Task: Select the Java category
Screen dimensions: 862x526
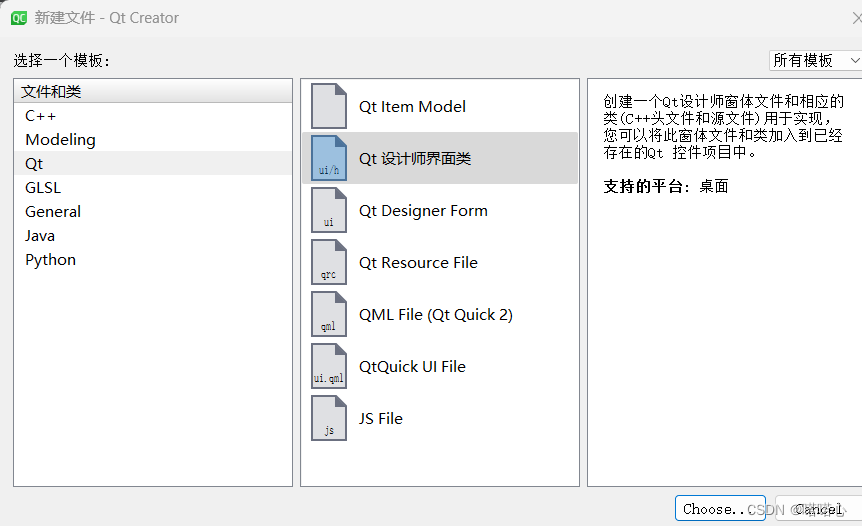Action: tap(153, 236)
